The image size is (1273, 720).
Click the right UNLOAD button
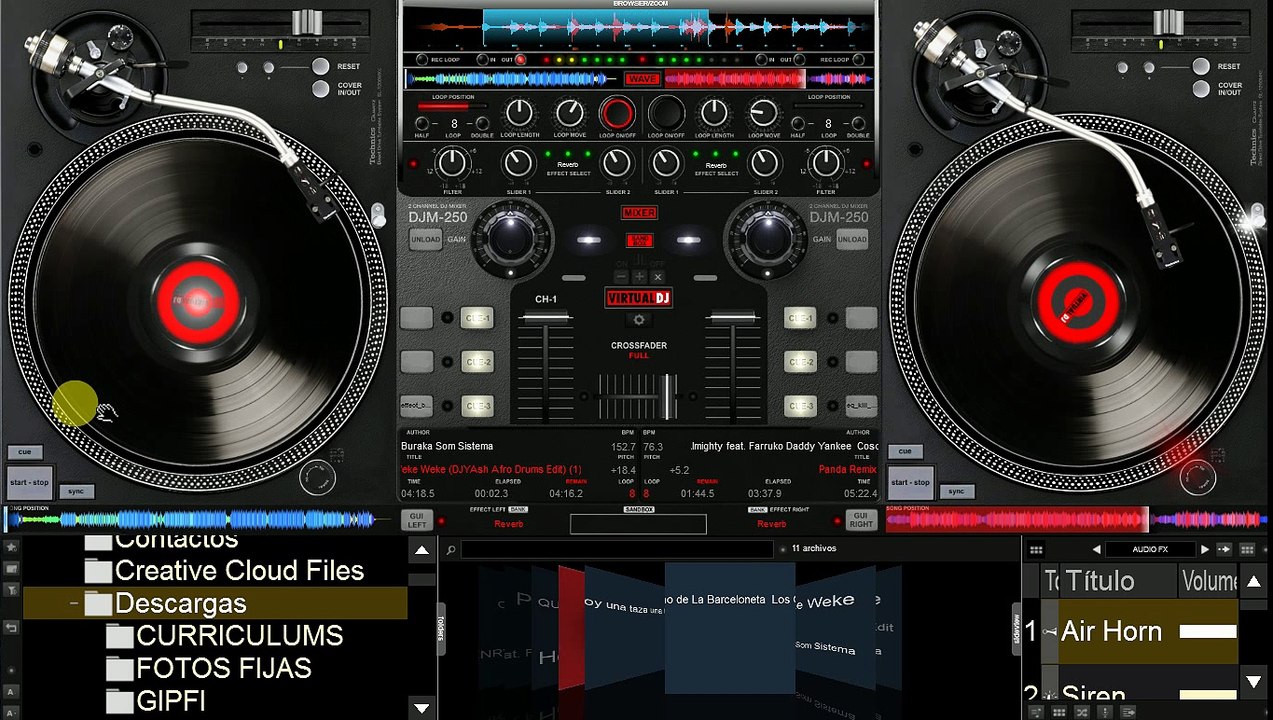(x=852, y=240)
